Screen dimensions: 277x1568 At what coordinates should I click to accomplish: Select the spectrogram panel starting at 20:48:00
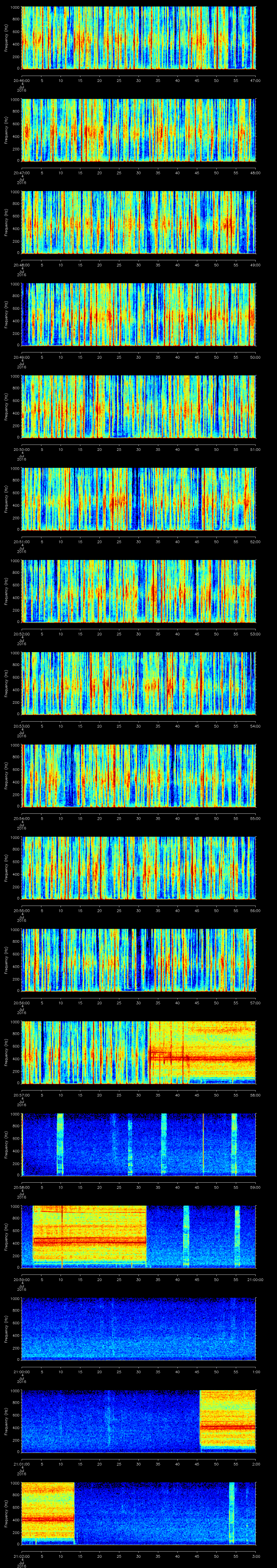click(x=139, y=222)
